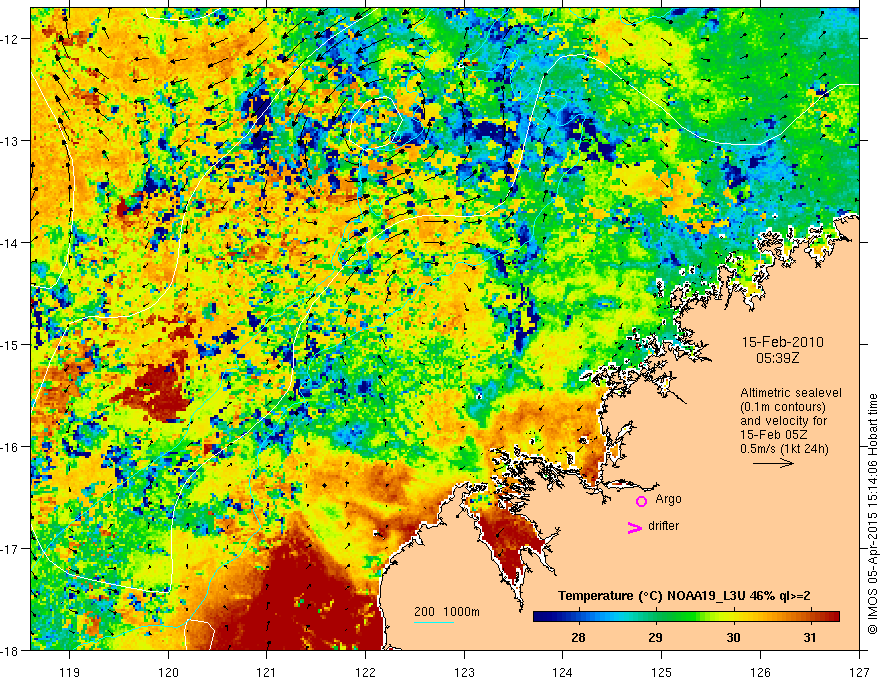This screenshot has height=680, width=880.
Task: Click the longitude axis label 122
Action: pyautogui.click(x=365, y=672)
